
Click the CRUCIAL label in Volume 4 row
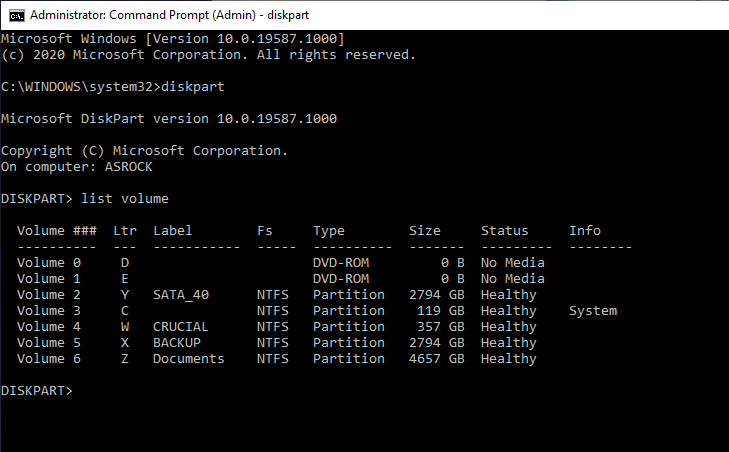[180, 326]
